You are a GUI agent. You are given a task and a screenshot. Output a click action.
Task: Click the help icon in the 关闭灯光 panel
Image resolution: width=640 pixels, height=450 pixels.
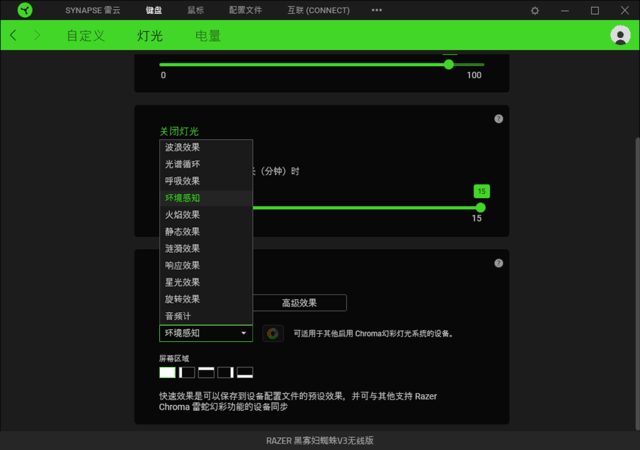click(498, 119)
